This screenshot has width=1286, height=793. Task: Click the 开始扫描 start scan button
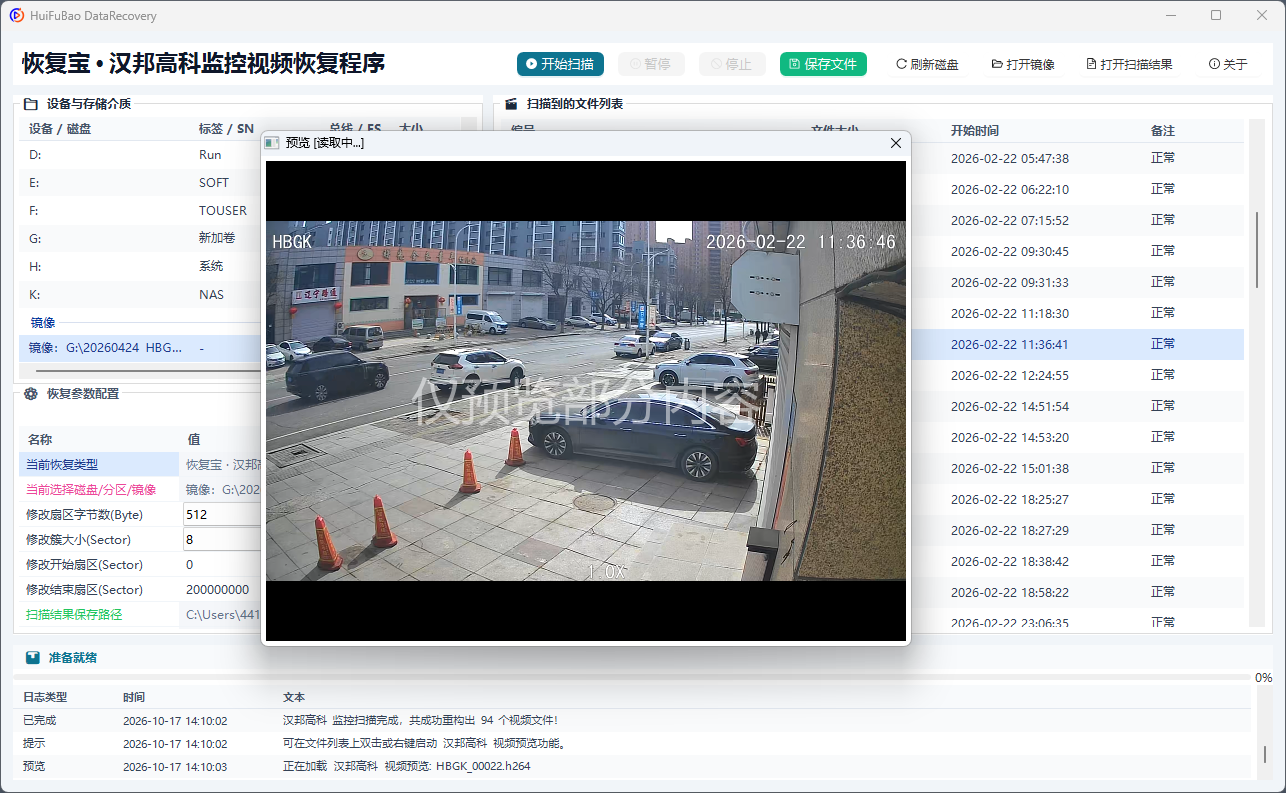click(560, 64)
